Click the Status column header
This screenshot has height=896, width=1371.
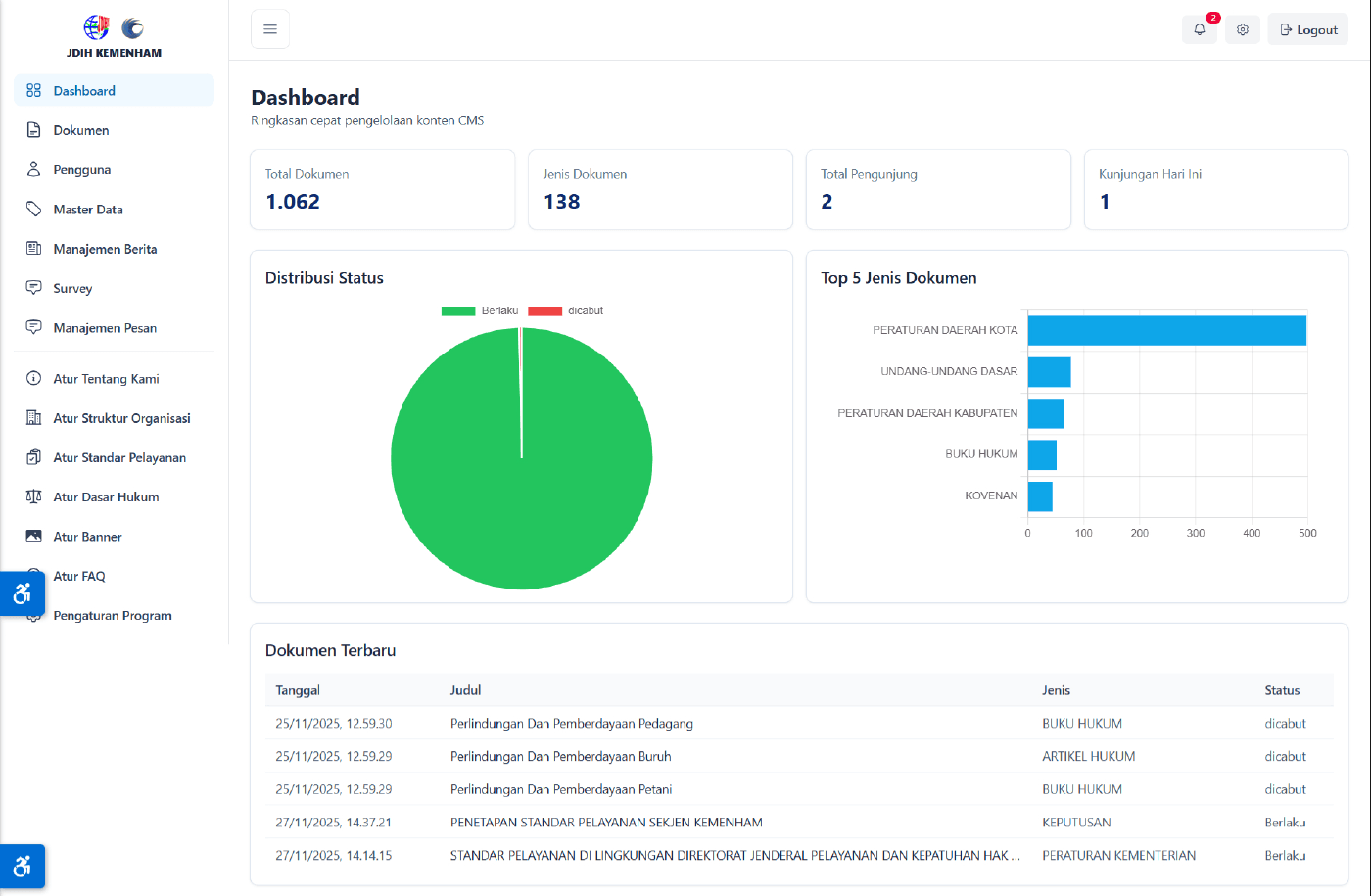[x=1282, y=690]
